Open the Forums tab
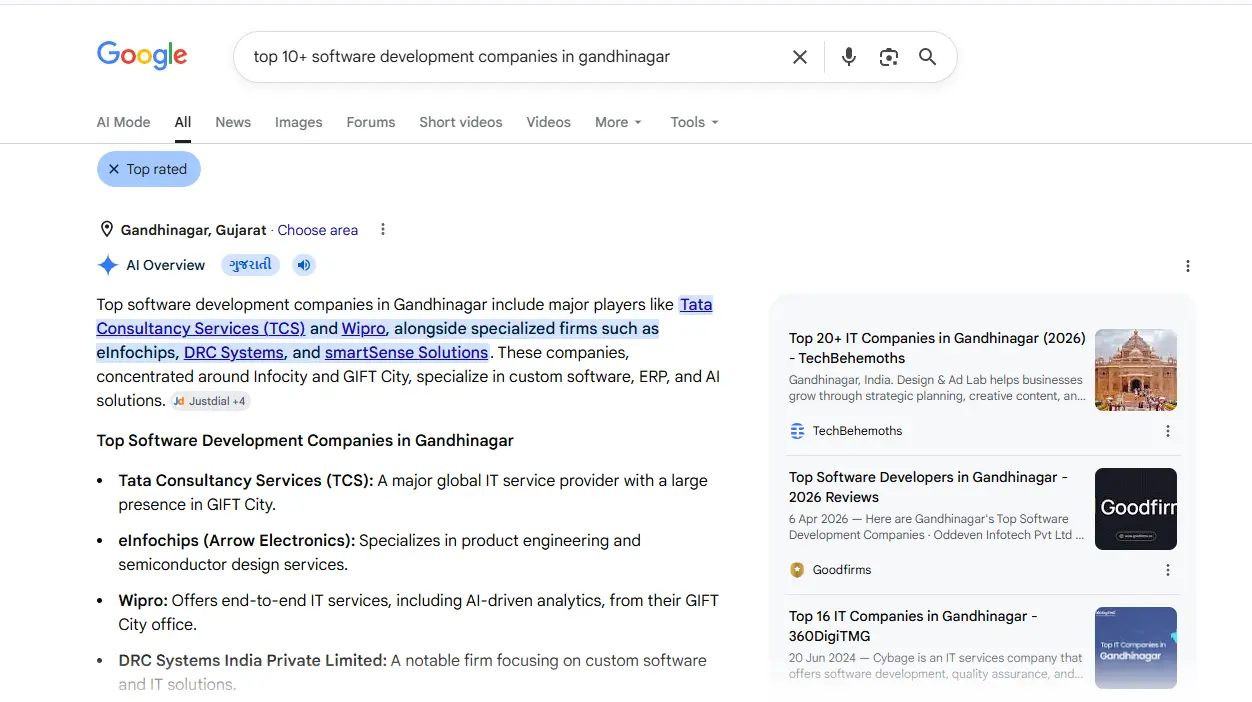The image size is (1252, 702). pos(371,122)
